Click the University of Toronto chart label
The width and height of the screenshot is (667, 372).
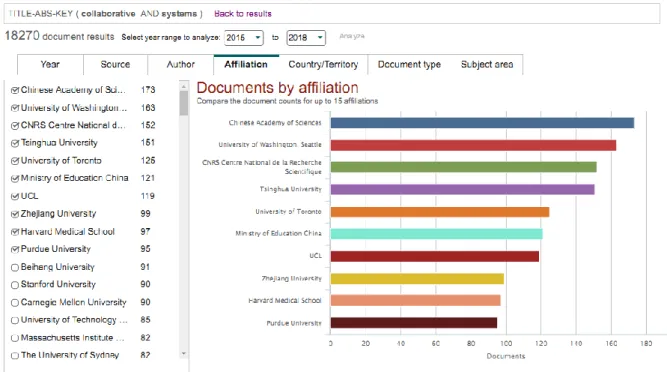288,212
